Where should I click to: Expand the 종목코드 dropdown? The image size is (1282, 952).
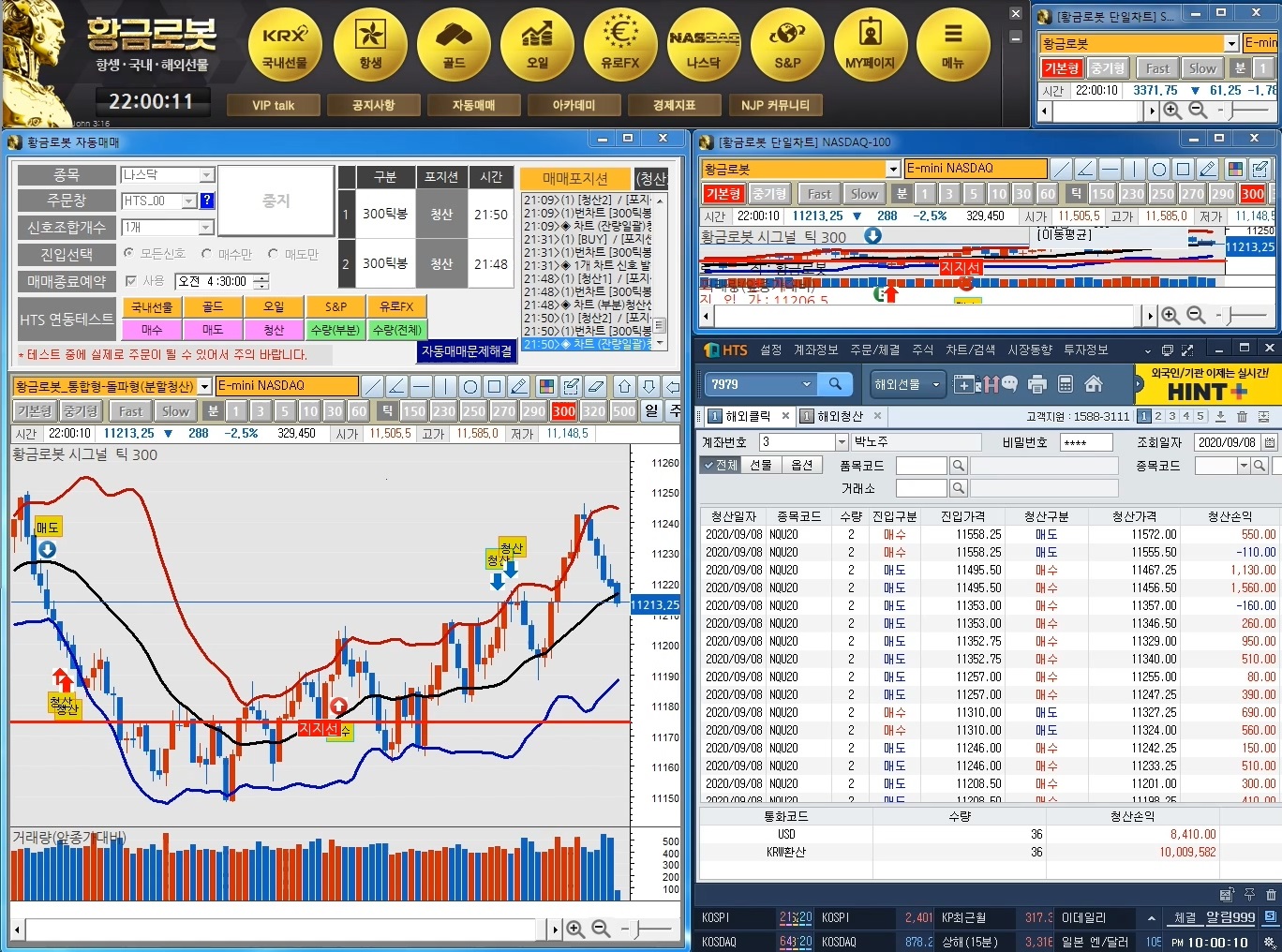[x=1245, y=466]
